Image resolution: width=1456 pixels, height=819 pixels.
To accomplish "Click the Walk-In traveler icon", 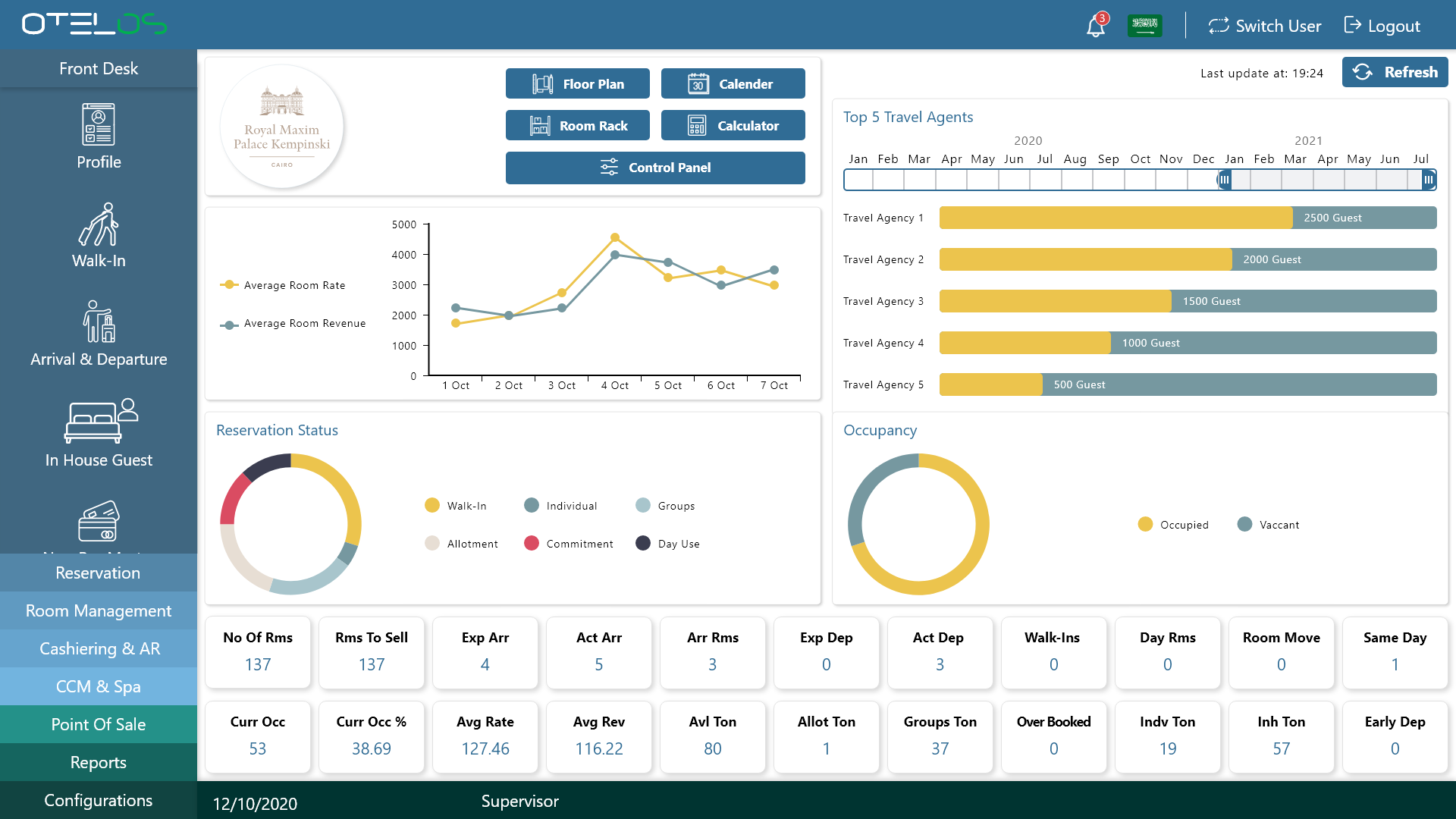I will [99, 224].
